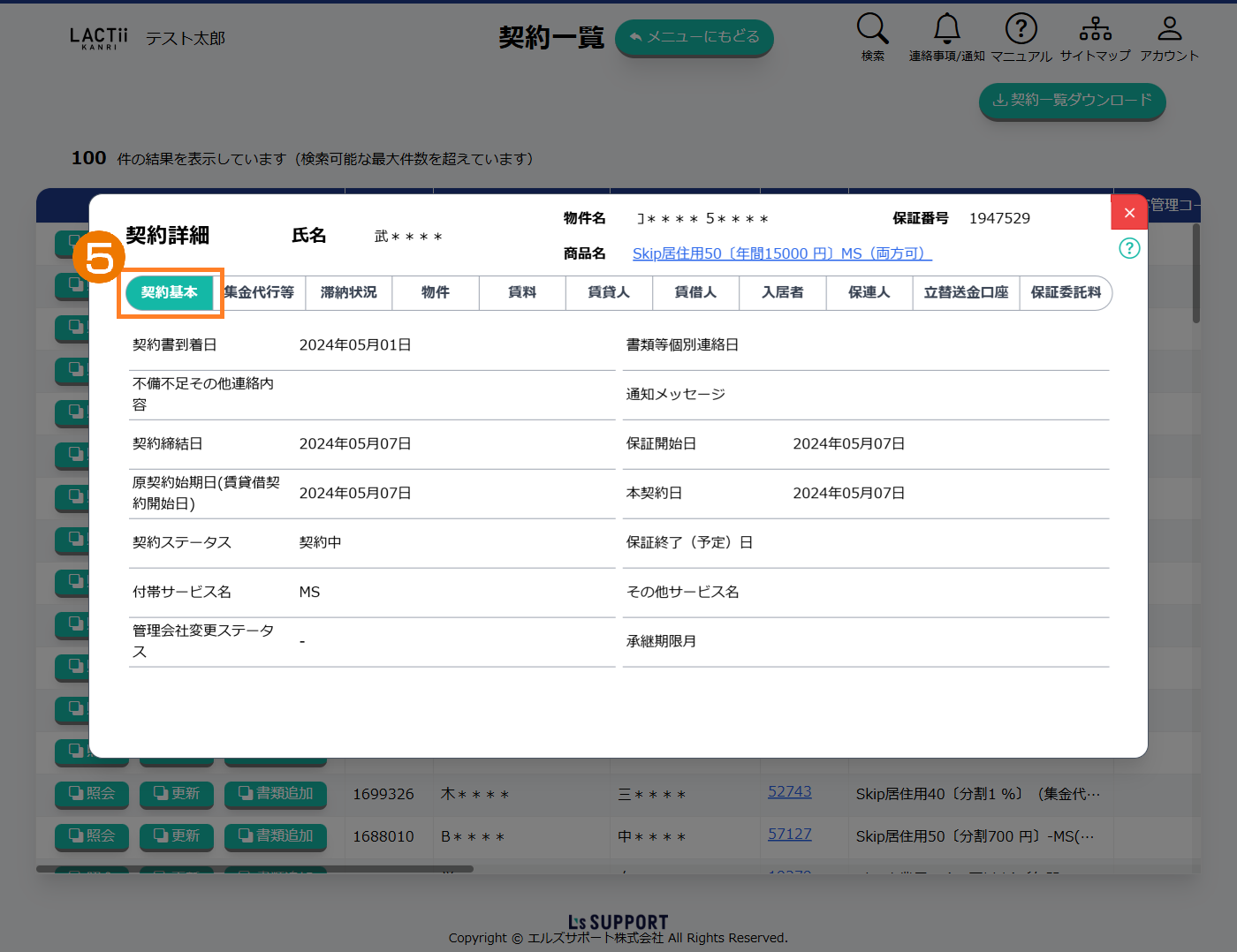Viewport: 1237px width, 952px height.
Task: Click the green help icon in dialog
Action: pos(1129,248)
